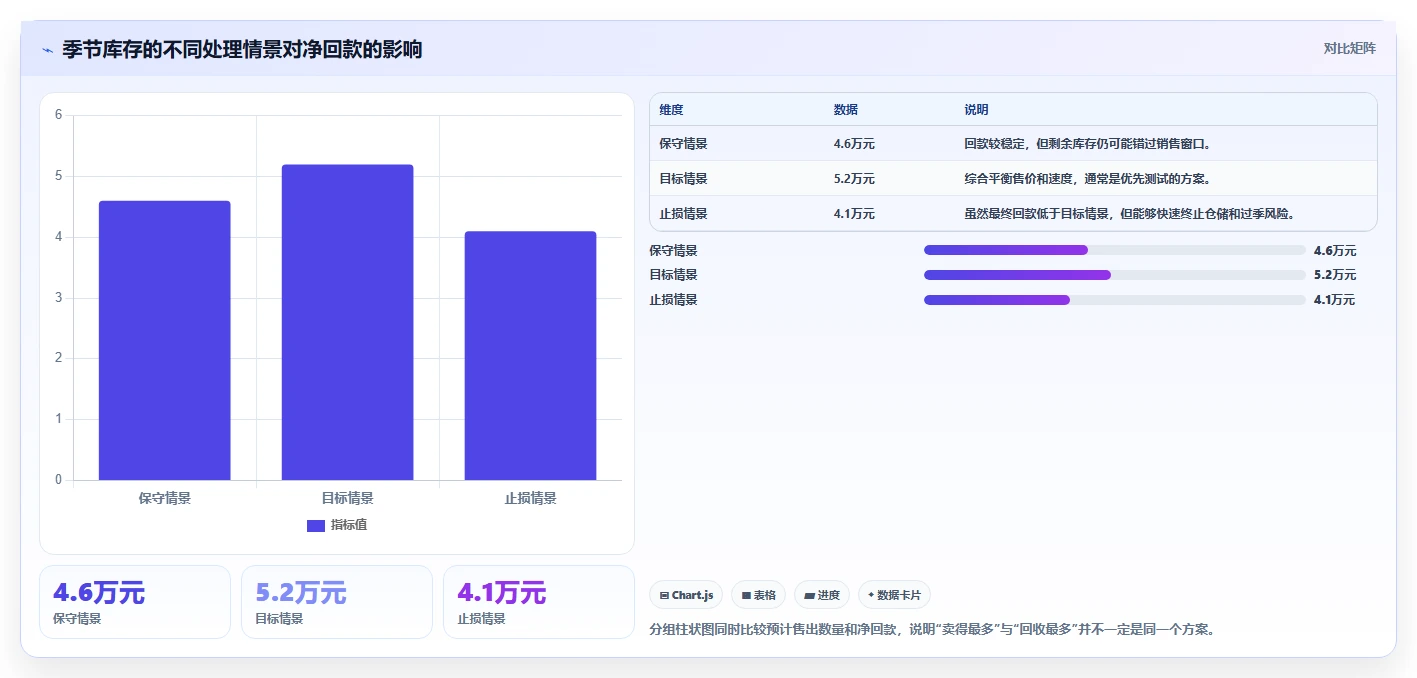Click the 止损情景 x-axis label

click(530, 498)
